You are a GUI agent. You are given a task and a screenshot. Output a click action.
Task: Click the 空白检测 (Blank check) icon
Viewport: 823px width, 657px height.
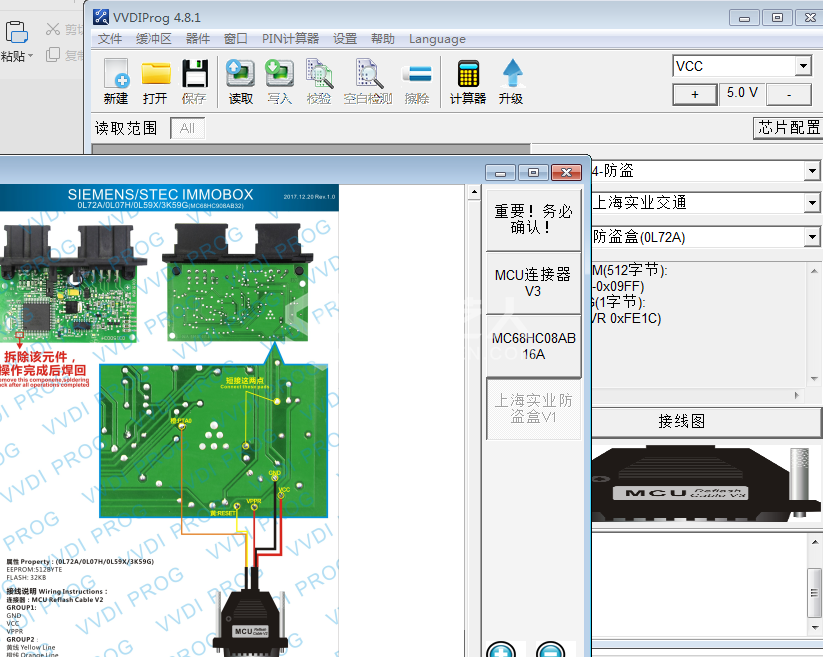point(368,73)
